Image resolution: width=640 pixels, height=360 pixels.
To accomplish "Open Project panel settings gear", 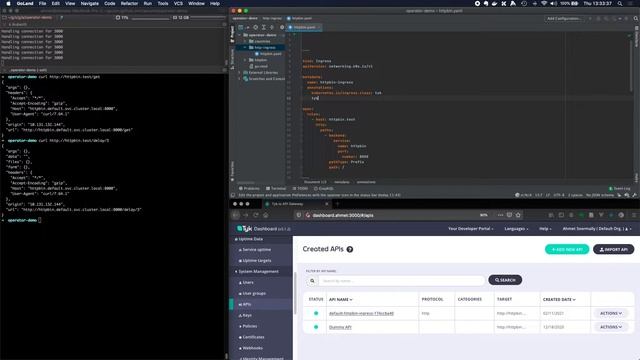I will pos(282,27).
